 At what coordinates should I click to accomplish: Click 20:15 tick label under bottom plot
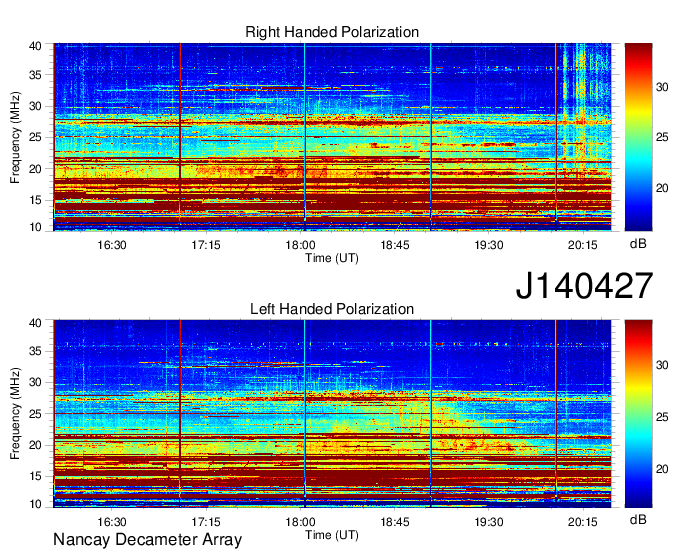(583, 522)
